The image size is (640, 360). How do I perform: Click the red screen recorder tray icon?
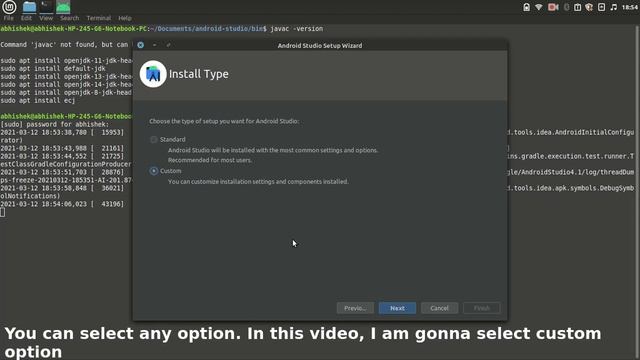point(553,7)
